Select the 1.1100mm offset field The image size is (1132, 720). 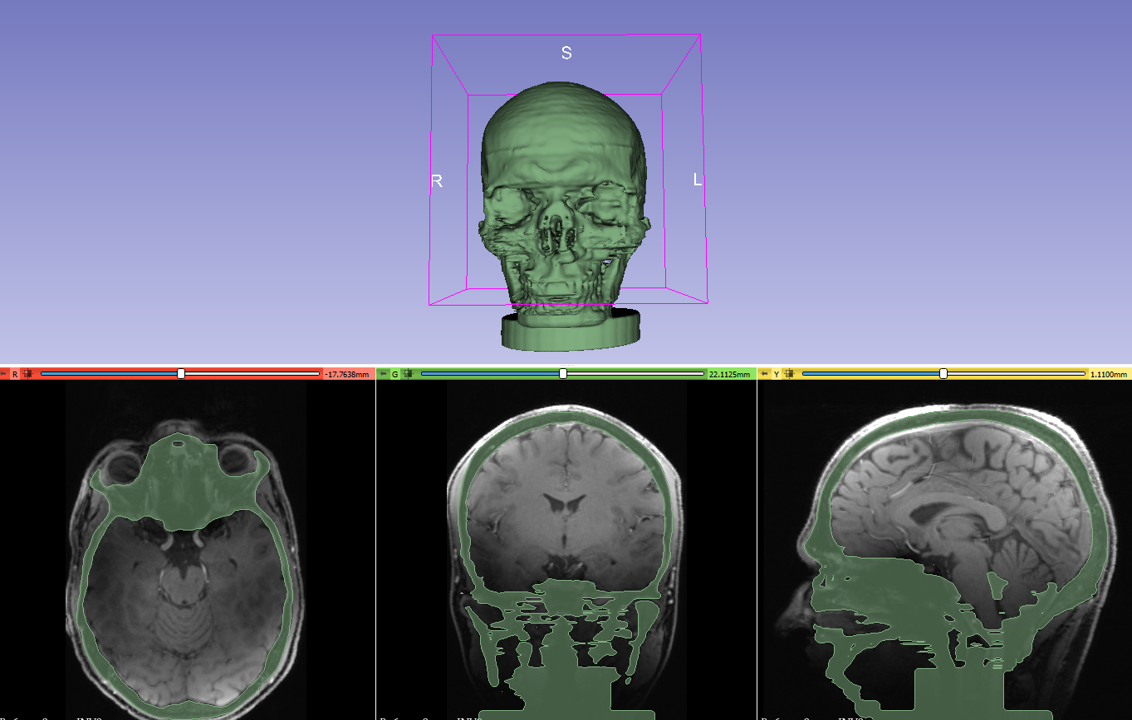click(x=1108, y=374)
